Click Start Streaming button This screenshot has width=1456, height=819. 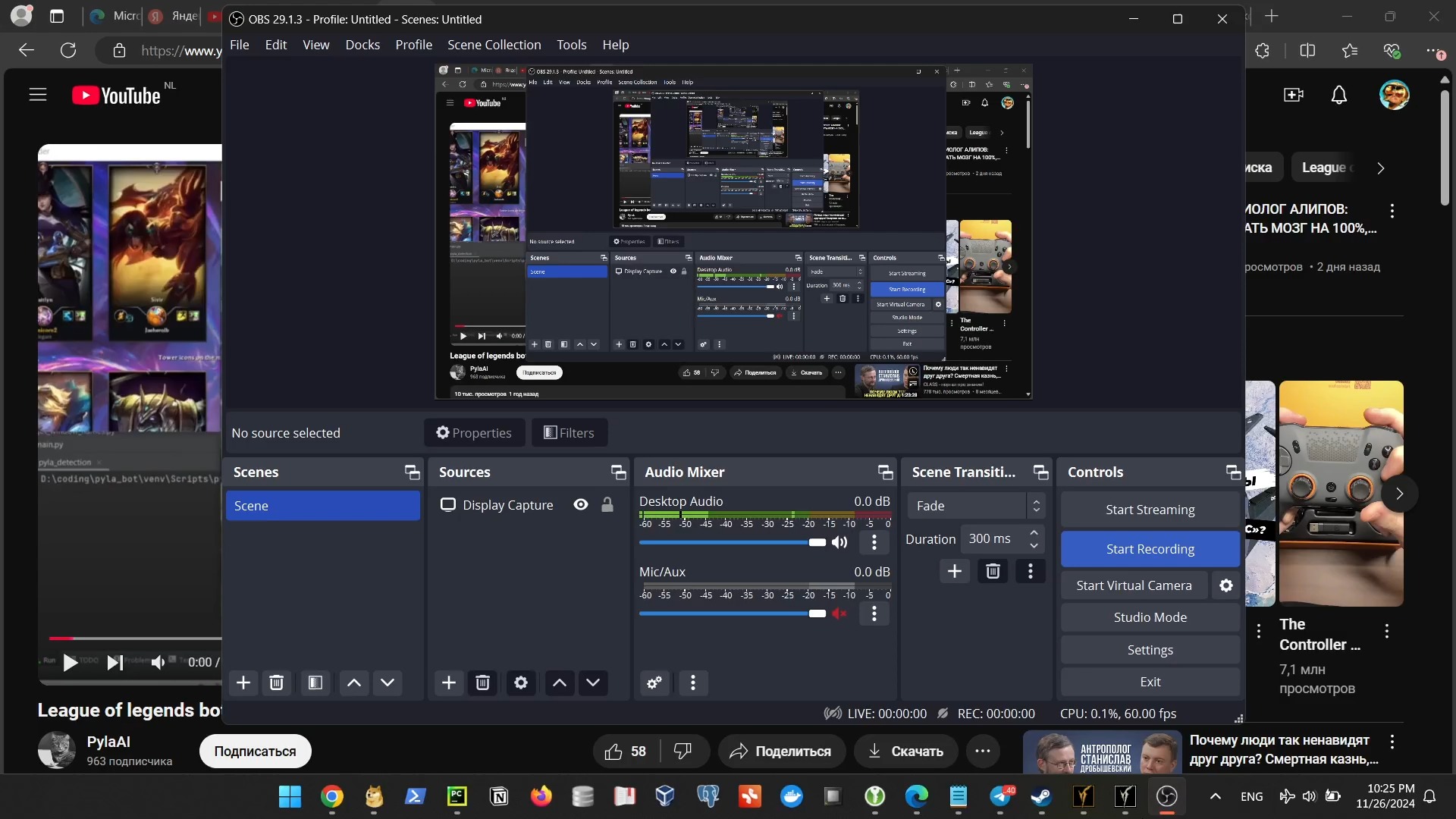[1150, 510]
